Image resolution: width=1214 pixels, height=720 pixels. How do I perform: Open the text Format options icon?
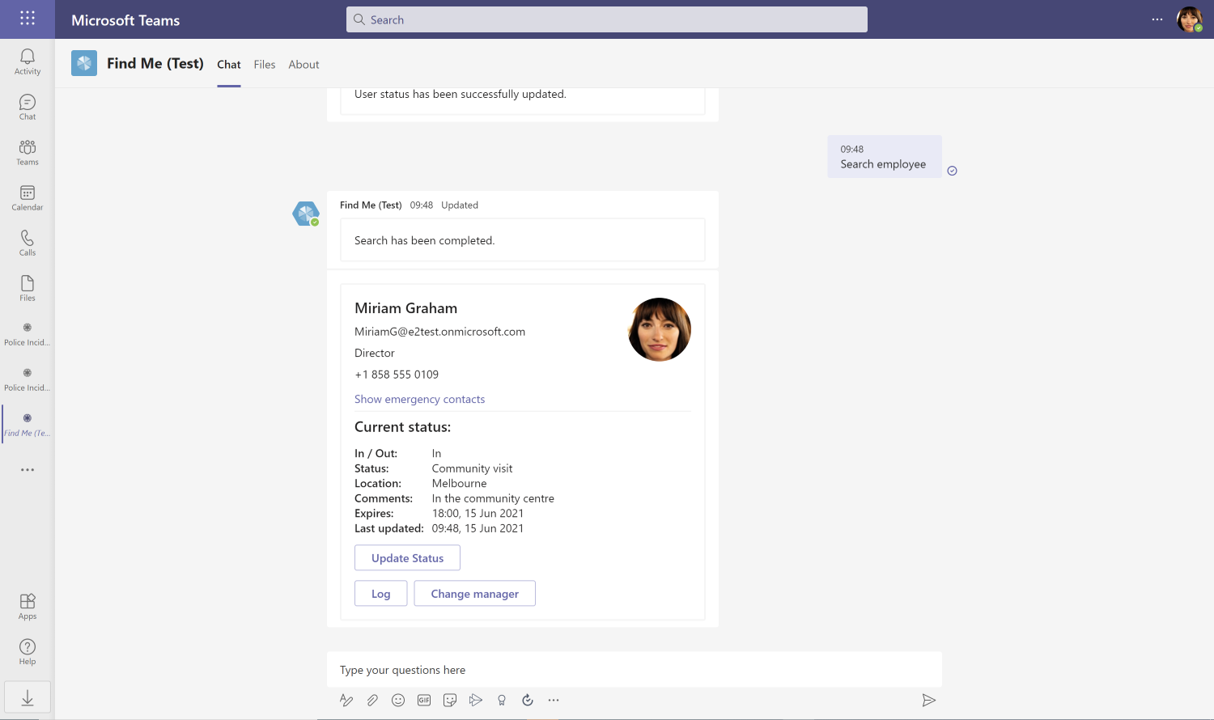point(346,700)
